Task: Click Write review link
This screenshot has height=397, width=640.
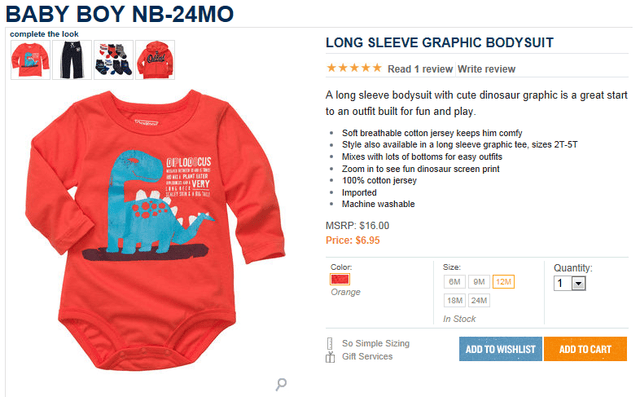Action: [487, 69]
